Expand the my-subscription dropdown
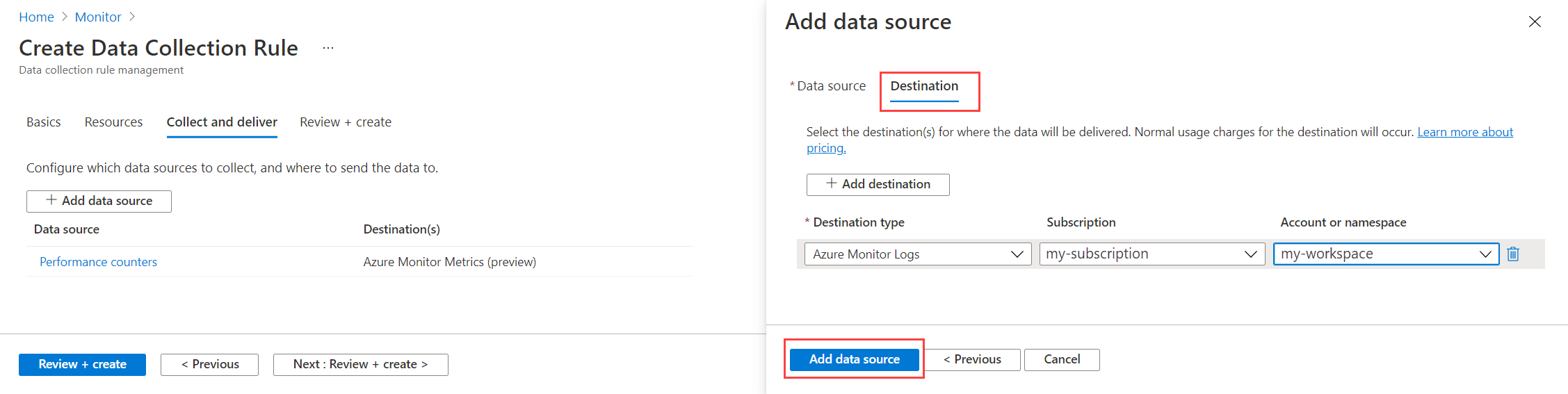Viewport: 1568px width, 394px height. [x=1151, y=254]
